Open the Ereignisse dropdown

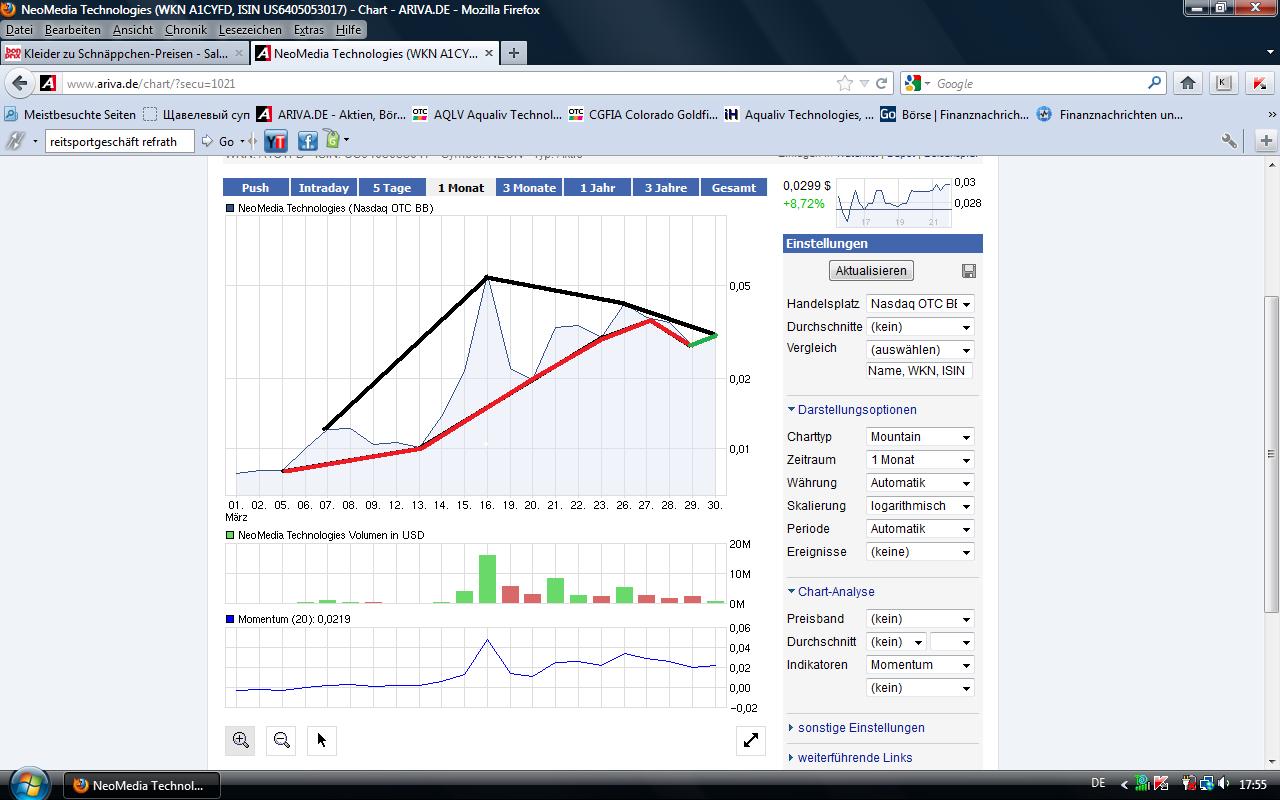point(920,552)
